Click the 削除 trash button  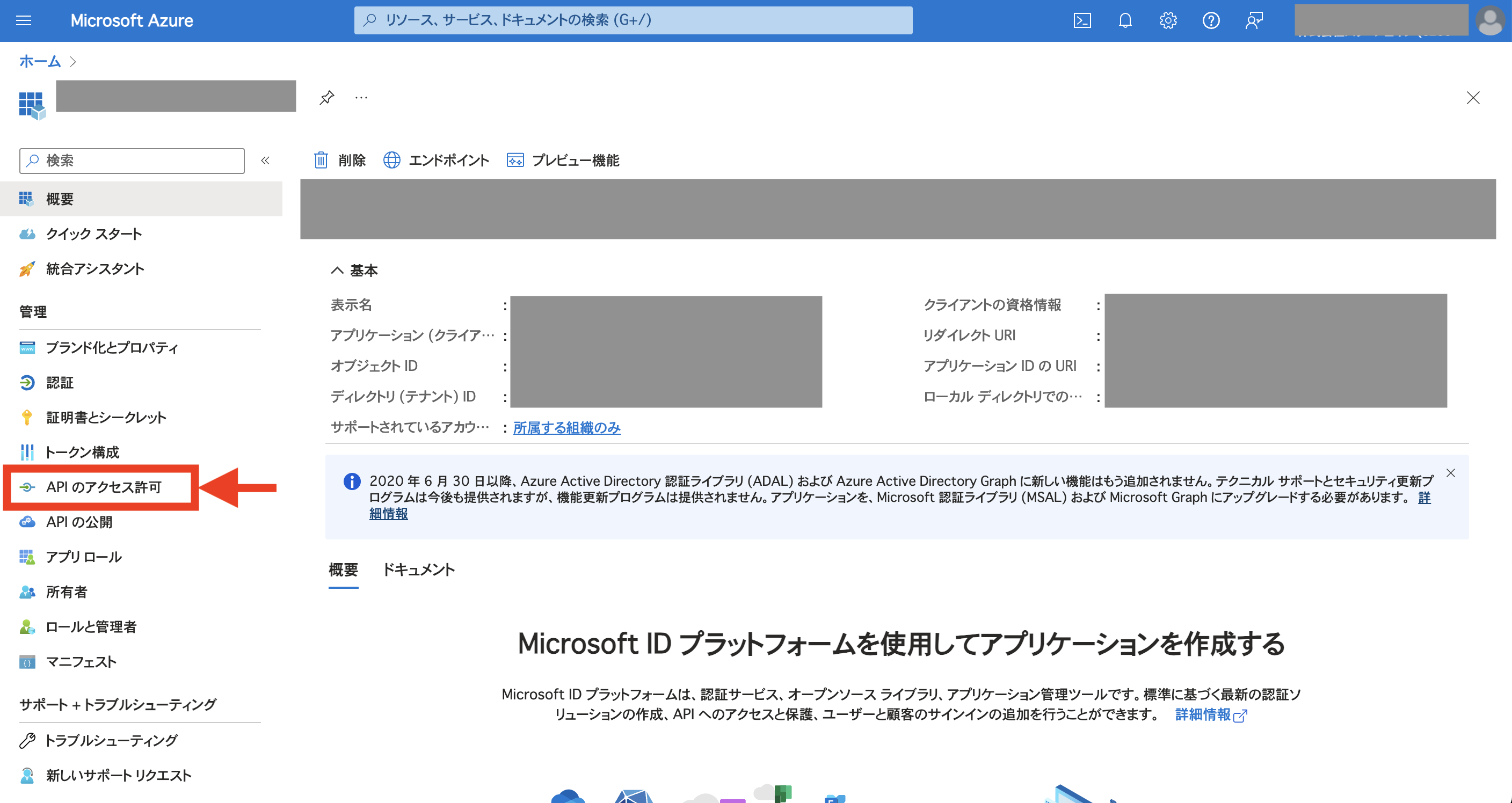click(x=340, y=160)
